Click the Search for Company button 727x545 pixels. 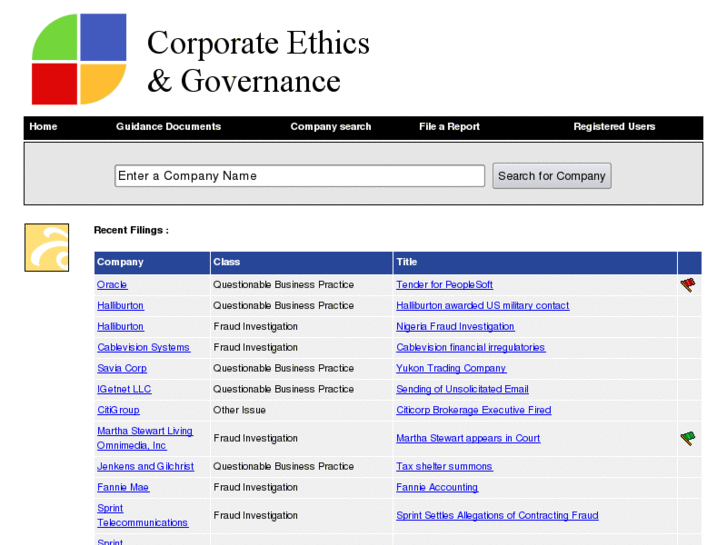tap(552, 176)
